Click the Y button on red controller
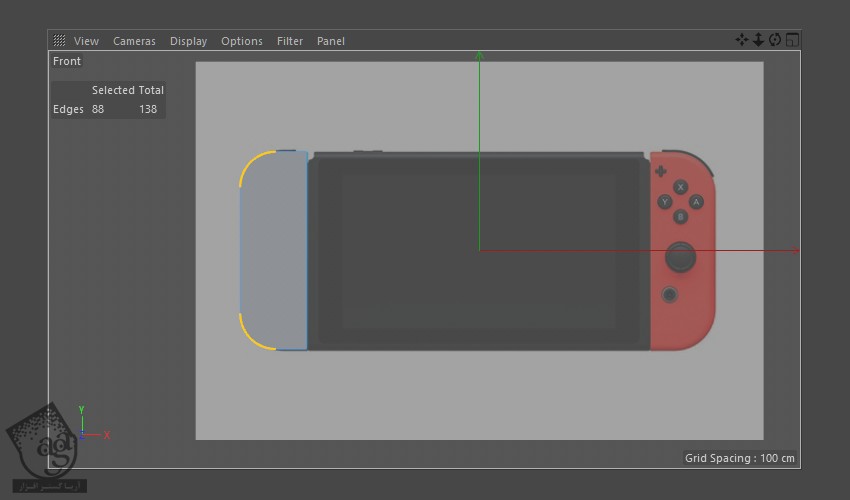The height and width of the screenshot is (500, 850). (x=665, y=202)
